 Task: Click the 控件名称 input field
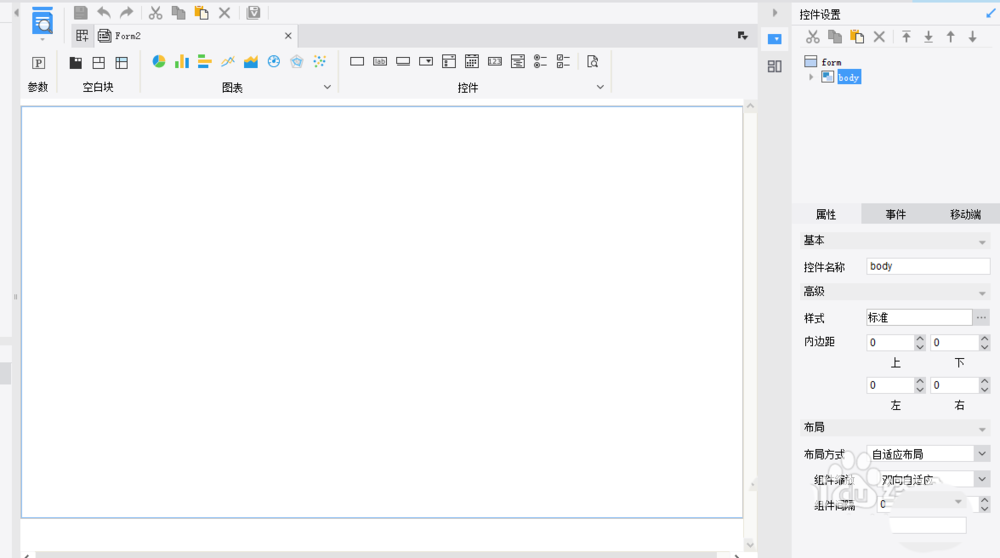click(927, 267)
